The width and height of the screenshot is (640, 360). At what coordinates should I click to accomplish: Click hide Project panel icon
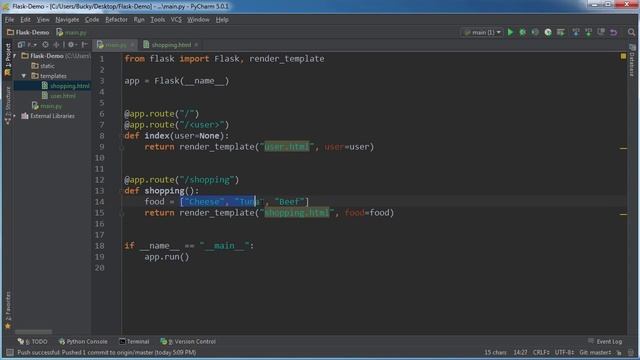coord(84,44)
